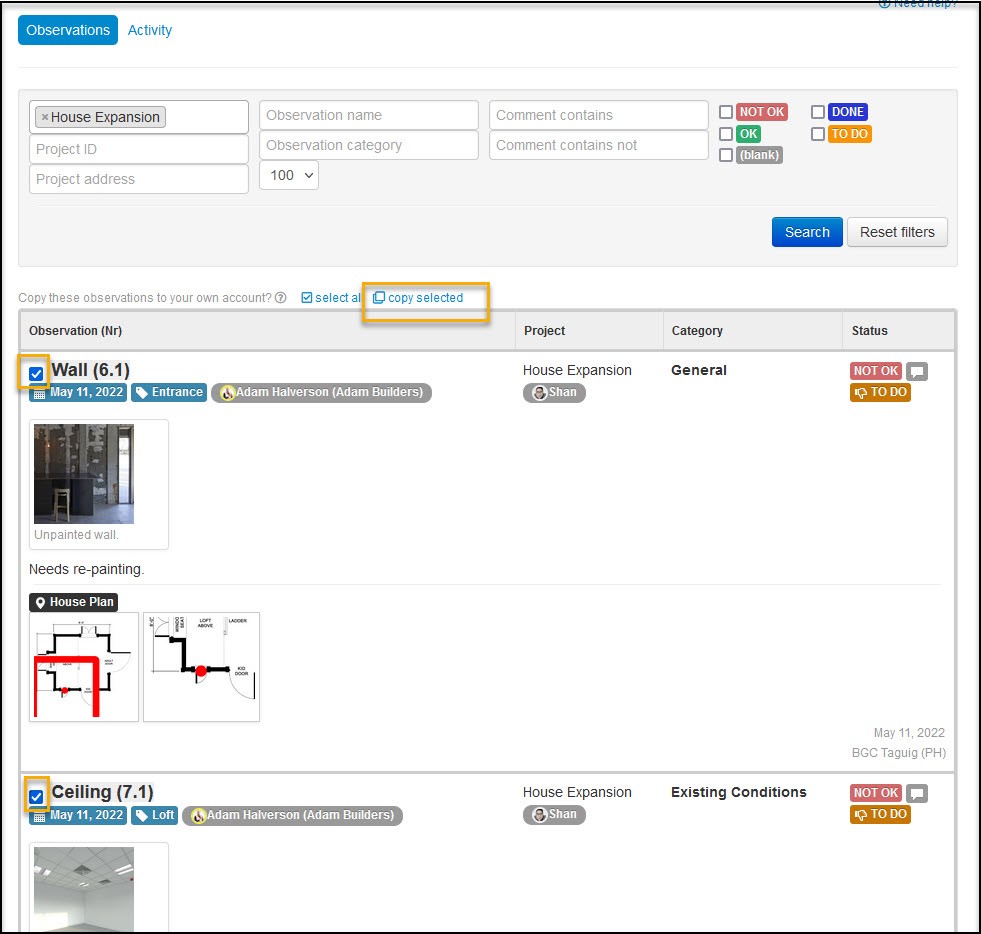Click the Entrance tag on Wall observation
This screenshot has height=934, width=981.
click(x=169, y=392)
